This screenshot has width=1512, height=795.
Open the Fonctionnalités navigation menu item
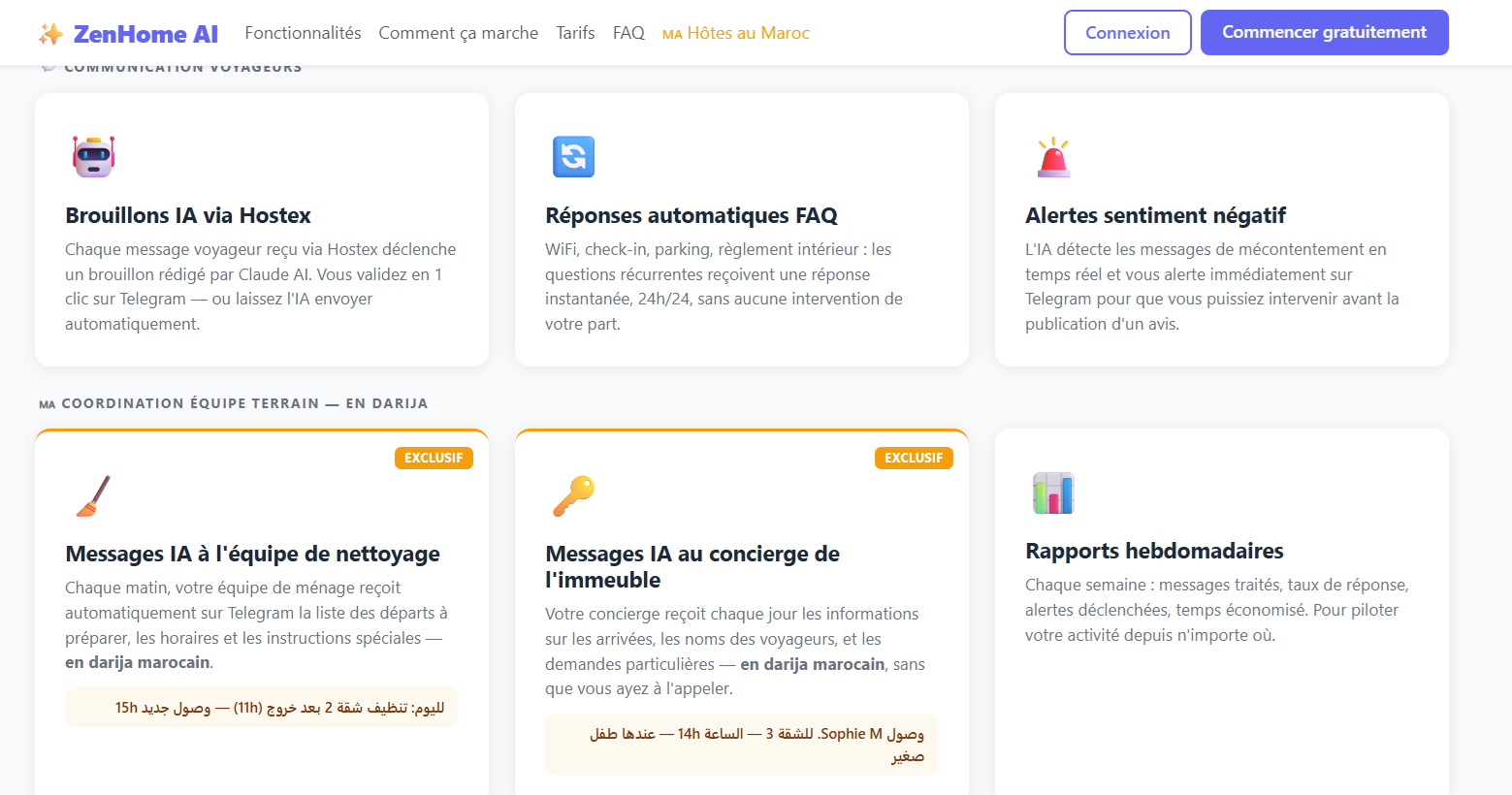[x=303, y=32]
